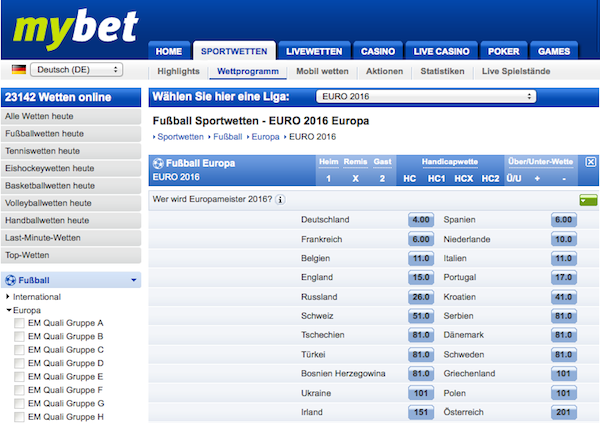Click Volleyballwetten heute in sidebar
Viewport: 600px width, 423px height.
(71, 203)
